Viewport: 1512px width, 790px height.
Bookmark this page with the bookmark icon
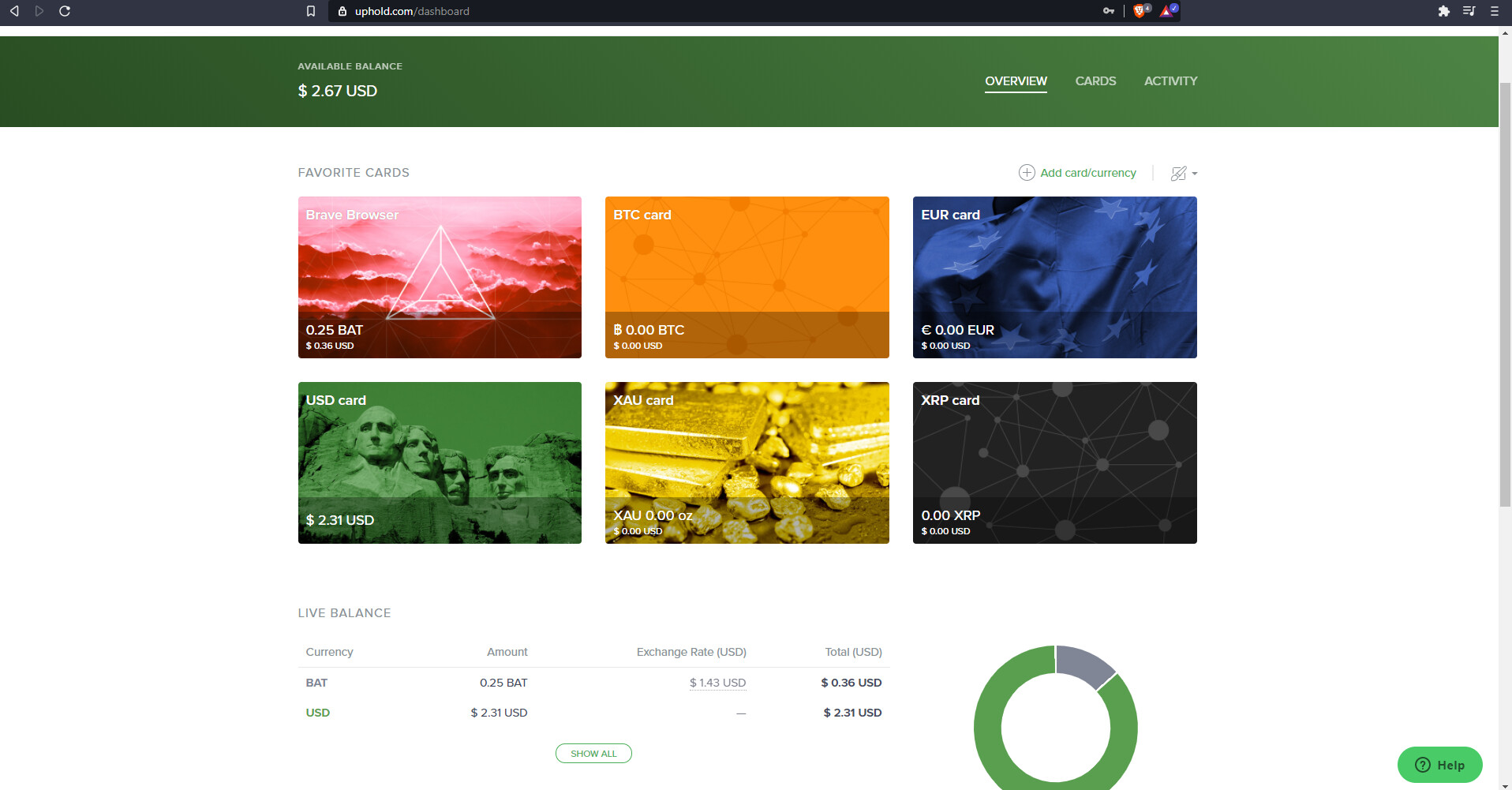coord(311,11)
